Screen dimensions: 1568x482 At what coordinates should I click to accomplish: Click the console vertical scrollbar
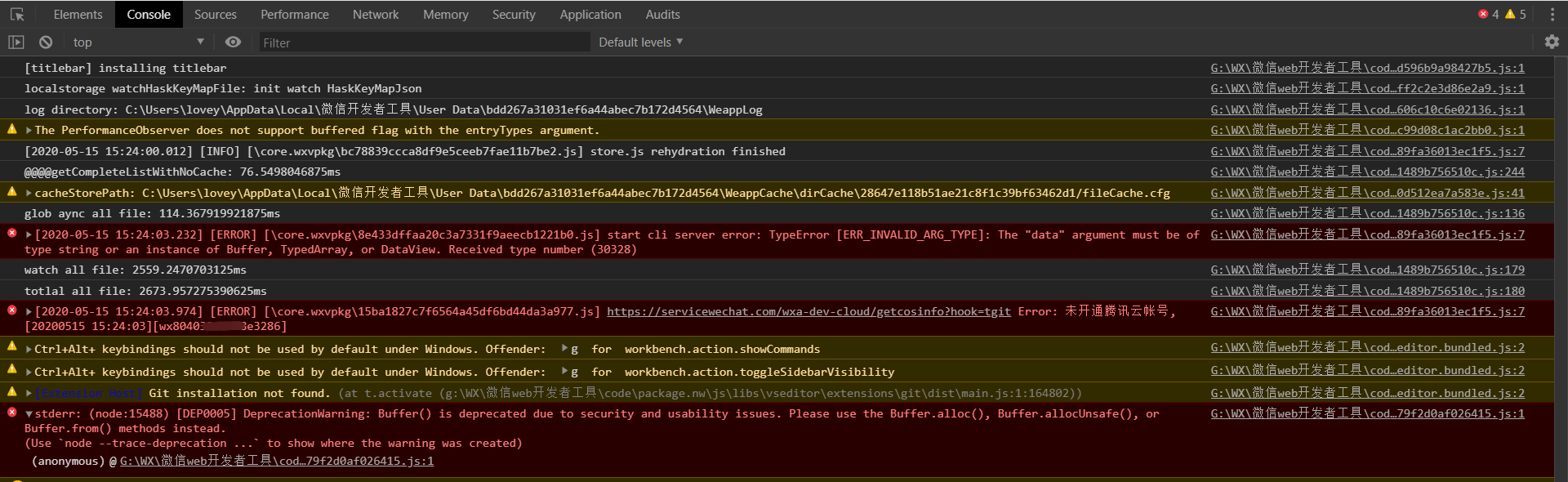click(x=1561, y=270)
